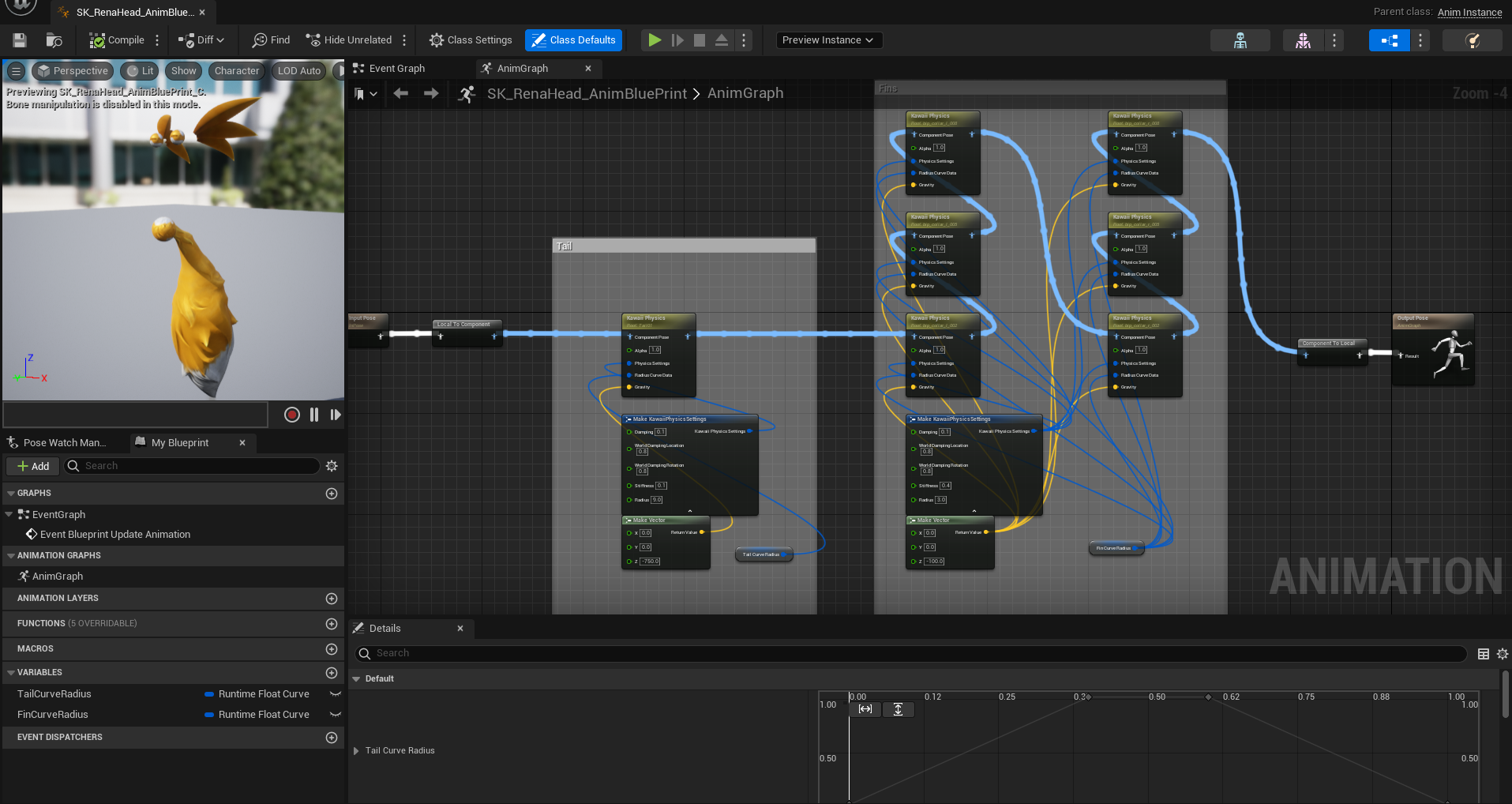Add a new function

[332, 624]
